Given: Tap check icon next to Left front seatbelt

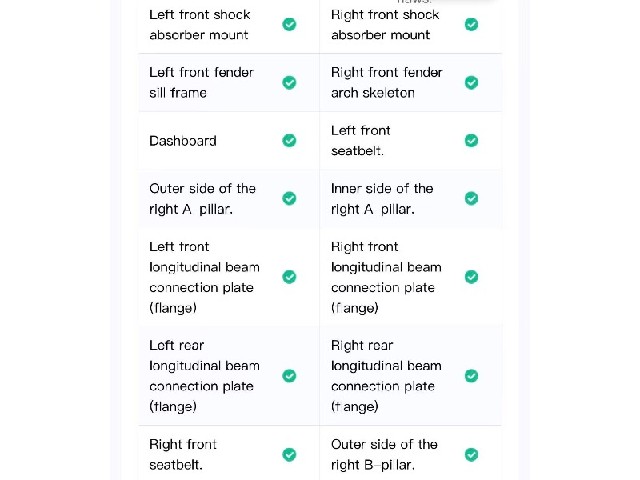Looking at the screenshot, I should pyautogui.click(x=471, y=140).
